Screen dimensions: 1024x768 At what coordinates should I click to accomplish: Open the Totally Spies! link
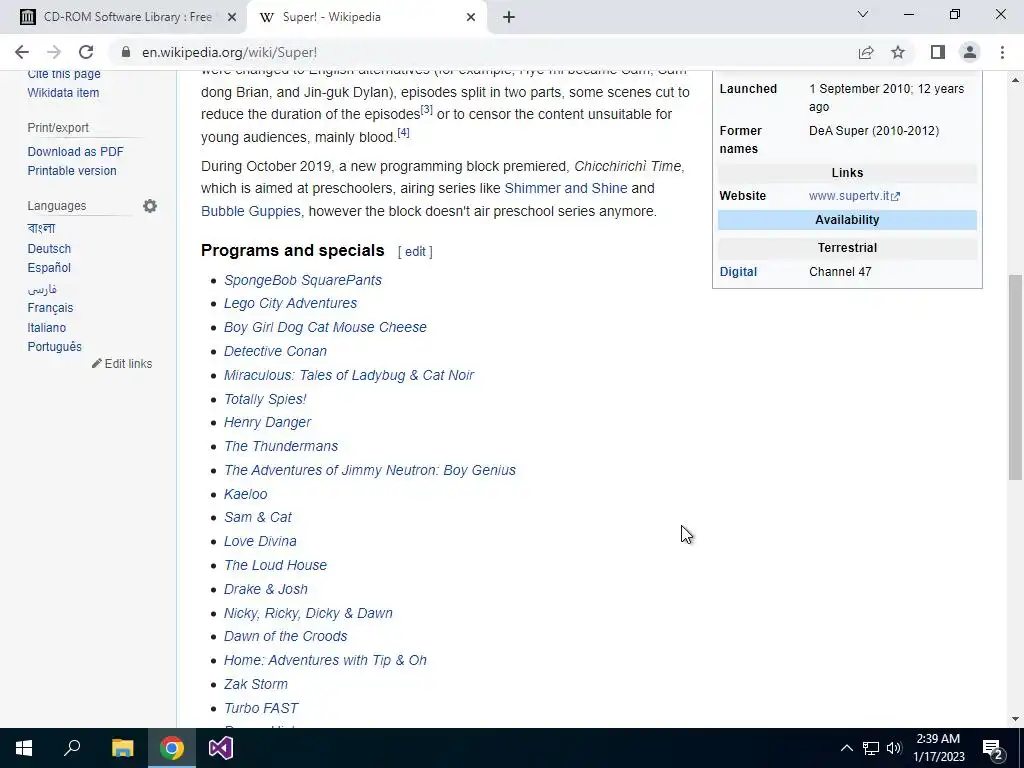point(265,399)
